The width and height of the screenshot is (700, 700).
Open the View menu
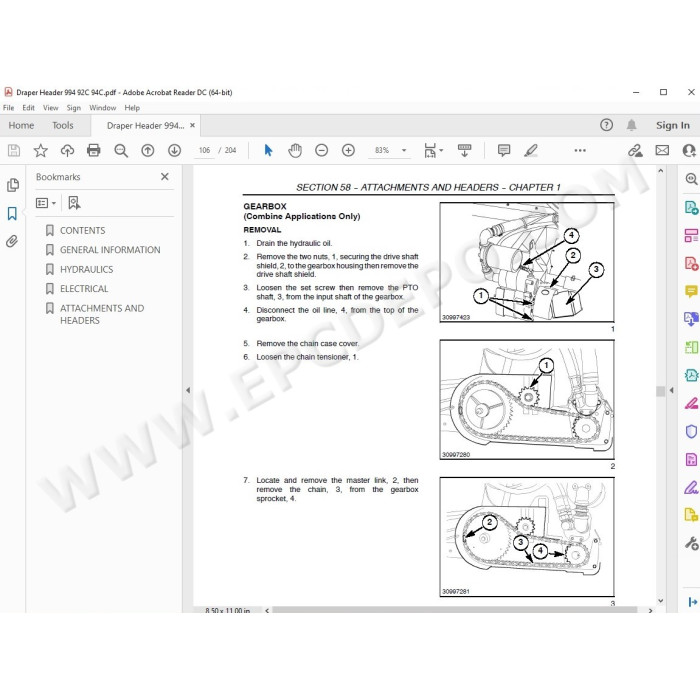50,108
